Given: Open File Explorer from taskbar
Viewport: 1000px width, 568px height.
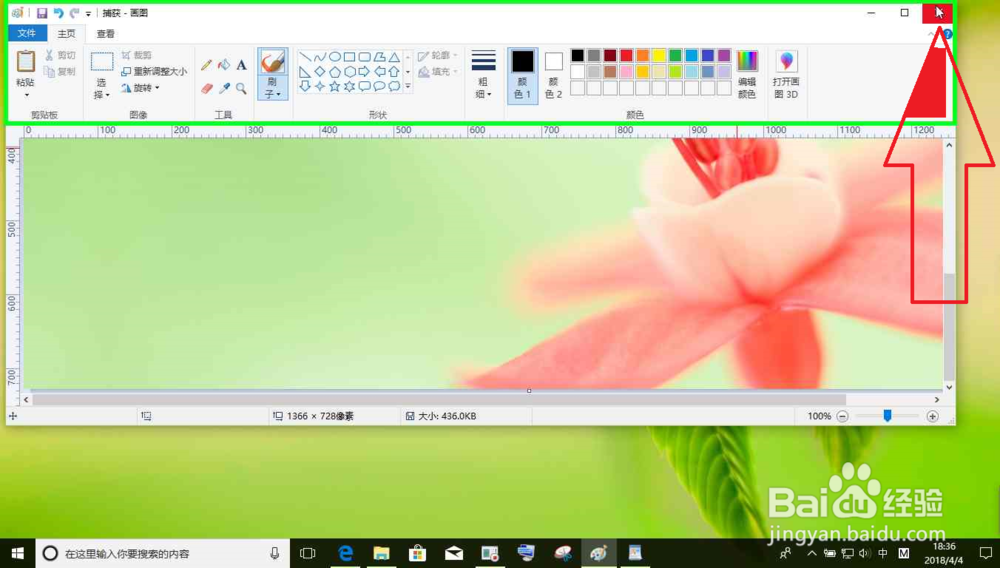Looking at the screenshot, I should 381,553.
